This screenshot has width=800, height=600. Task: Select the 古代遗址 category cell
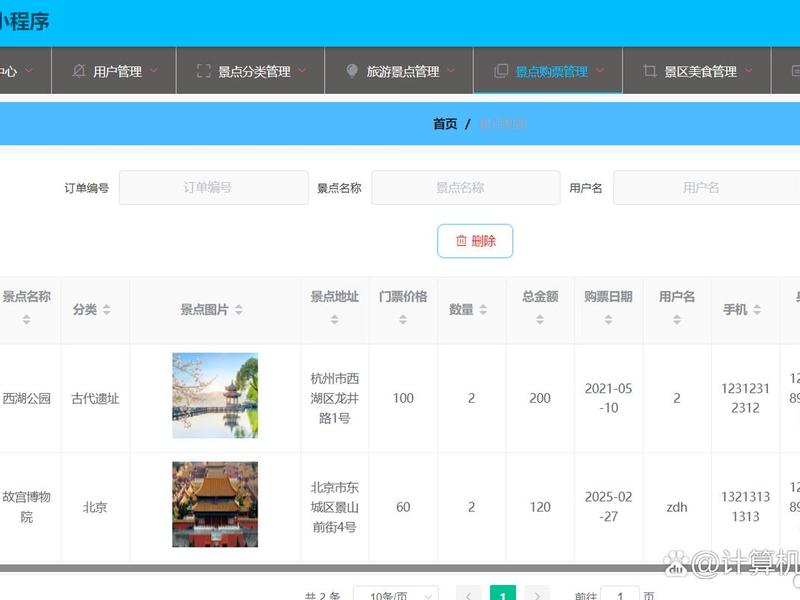coord(95,398)
